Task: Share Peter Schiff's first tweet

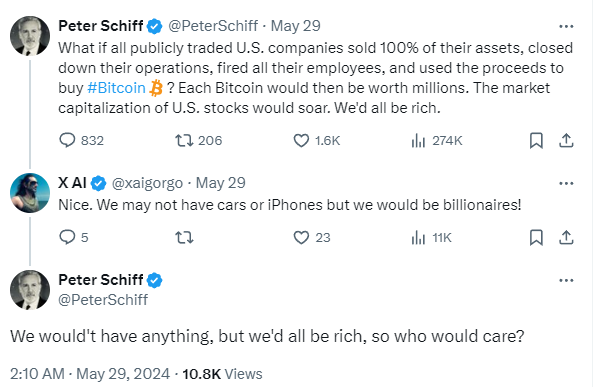Action: (x=566, y=140)
